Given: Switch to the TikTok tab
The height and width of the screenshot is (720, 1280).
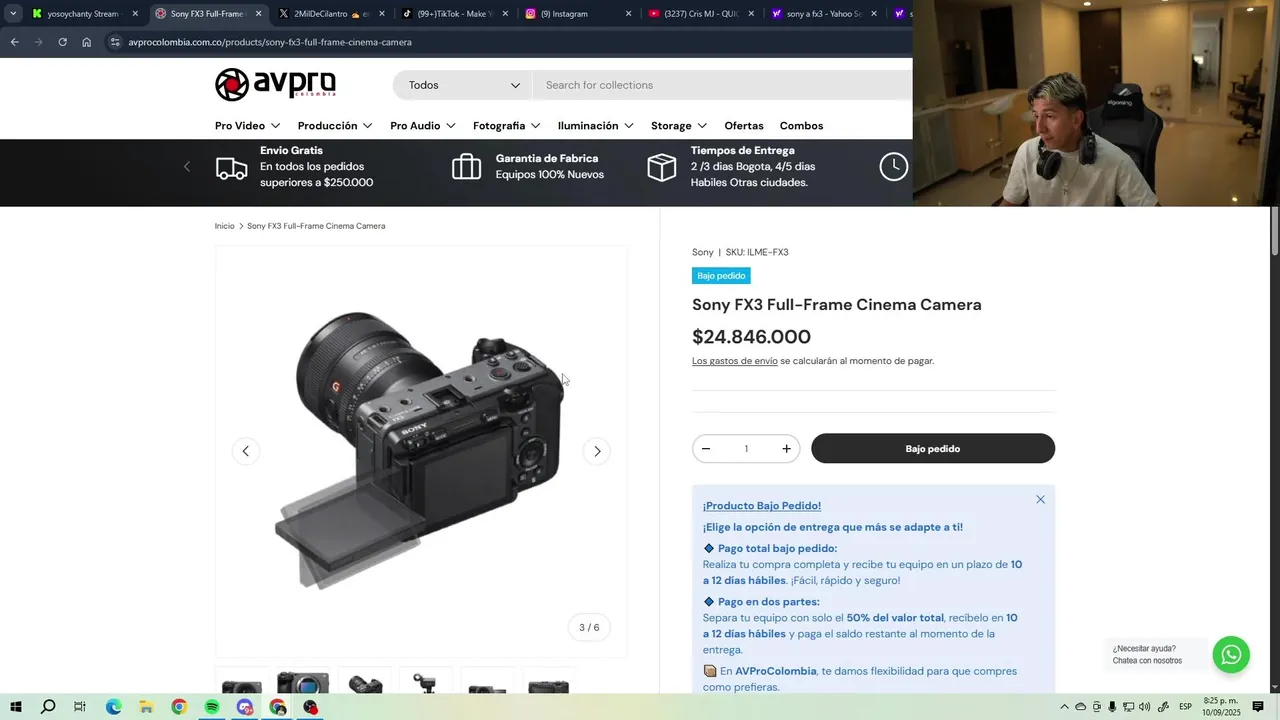Looking at the screenshot, I should (455, 14).
